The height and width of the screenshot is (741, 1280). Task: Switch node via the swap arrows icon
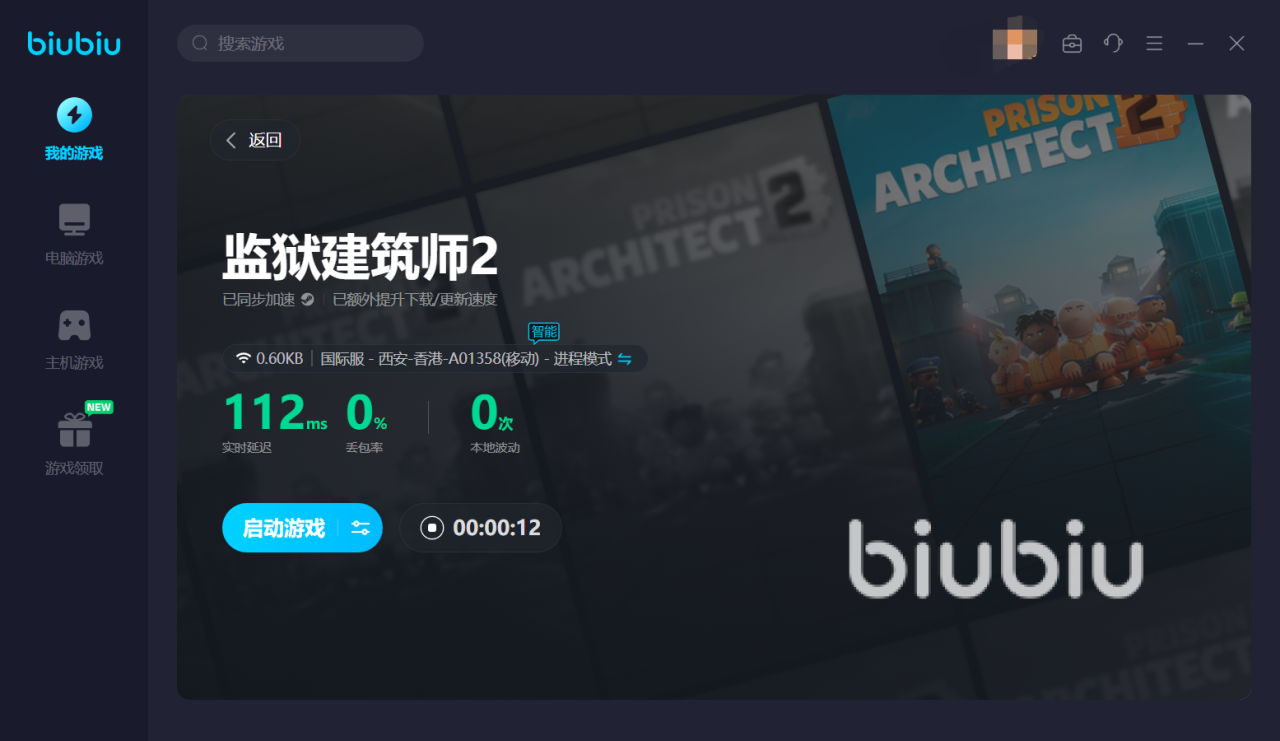[625, 359]
